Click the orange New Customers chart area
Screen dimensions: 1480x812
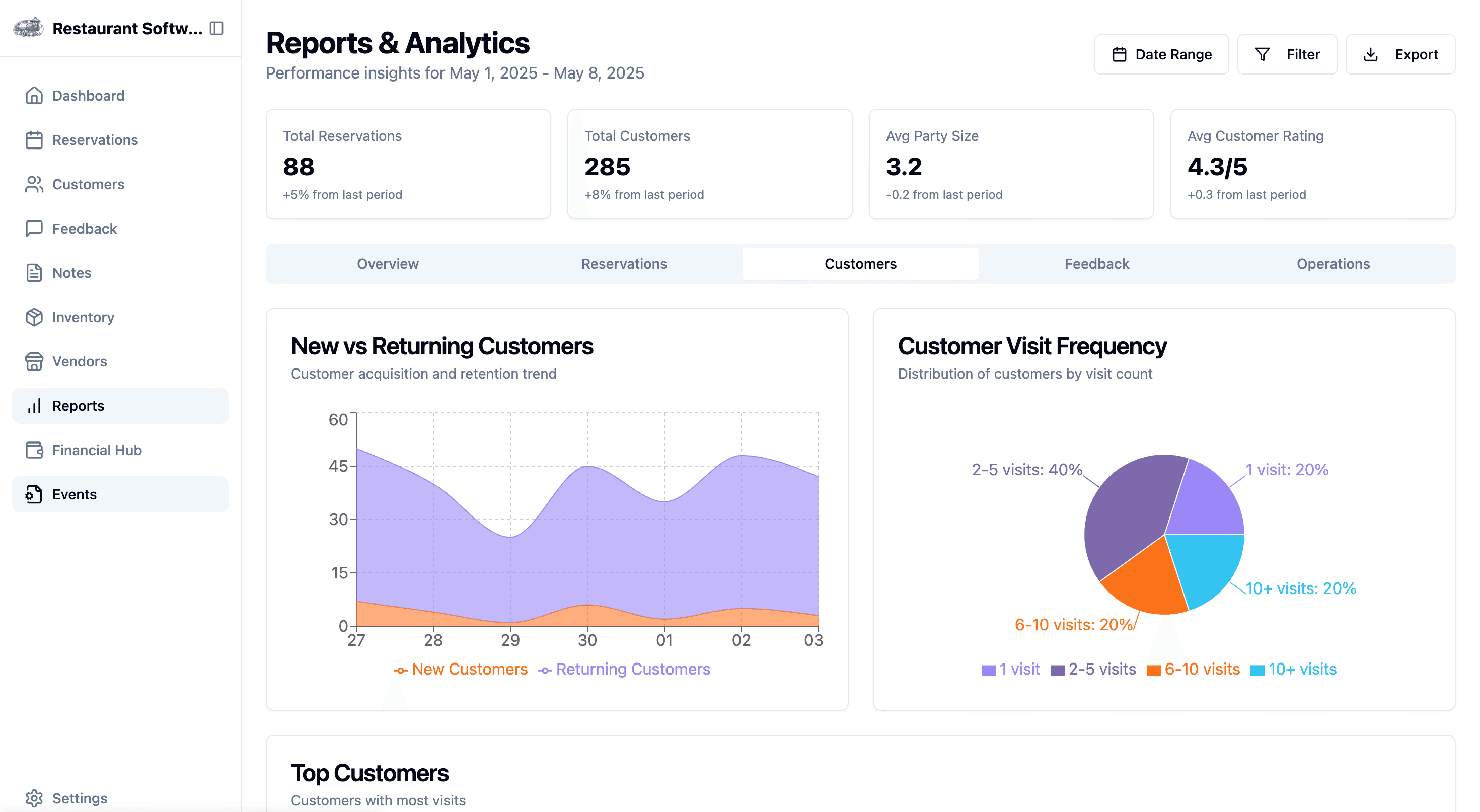click(587, 617)
